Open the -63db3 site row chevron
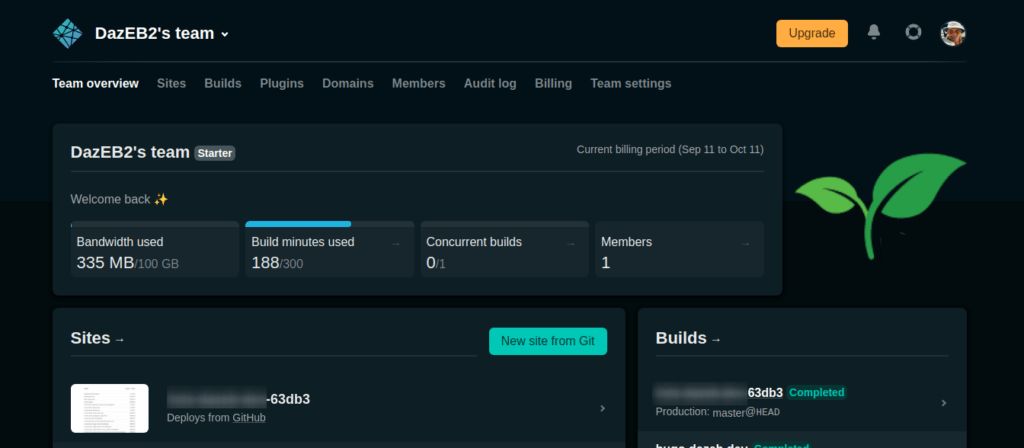This screenshot has width=1024, height=448. pyautogui.click(x=602, y=408)
